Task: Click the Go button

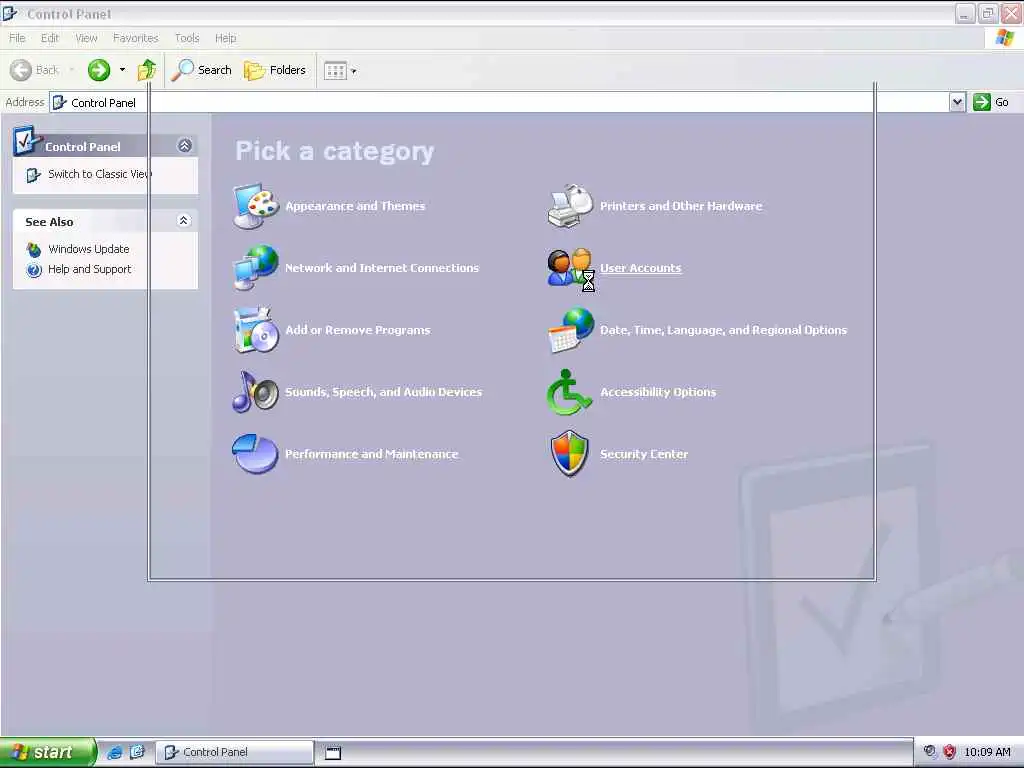Action: (x=991, y=102)
